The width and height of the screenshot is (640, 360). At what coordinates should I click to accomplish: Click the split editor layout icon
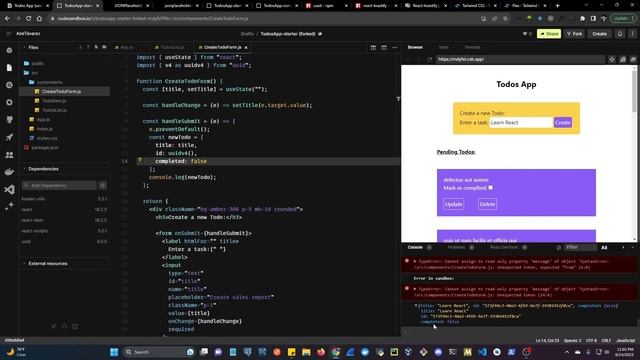point(373,48)
